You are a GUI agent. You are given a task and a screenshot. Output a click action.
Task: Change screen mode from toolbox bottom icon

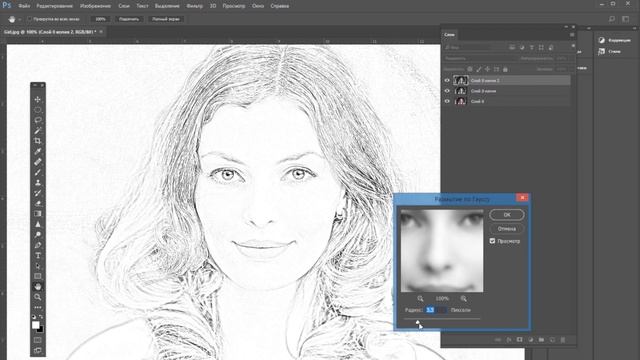38,350
